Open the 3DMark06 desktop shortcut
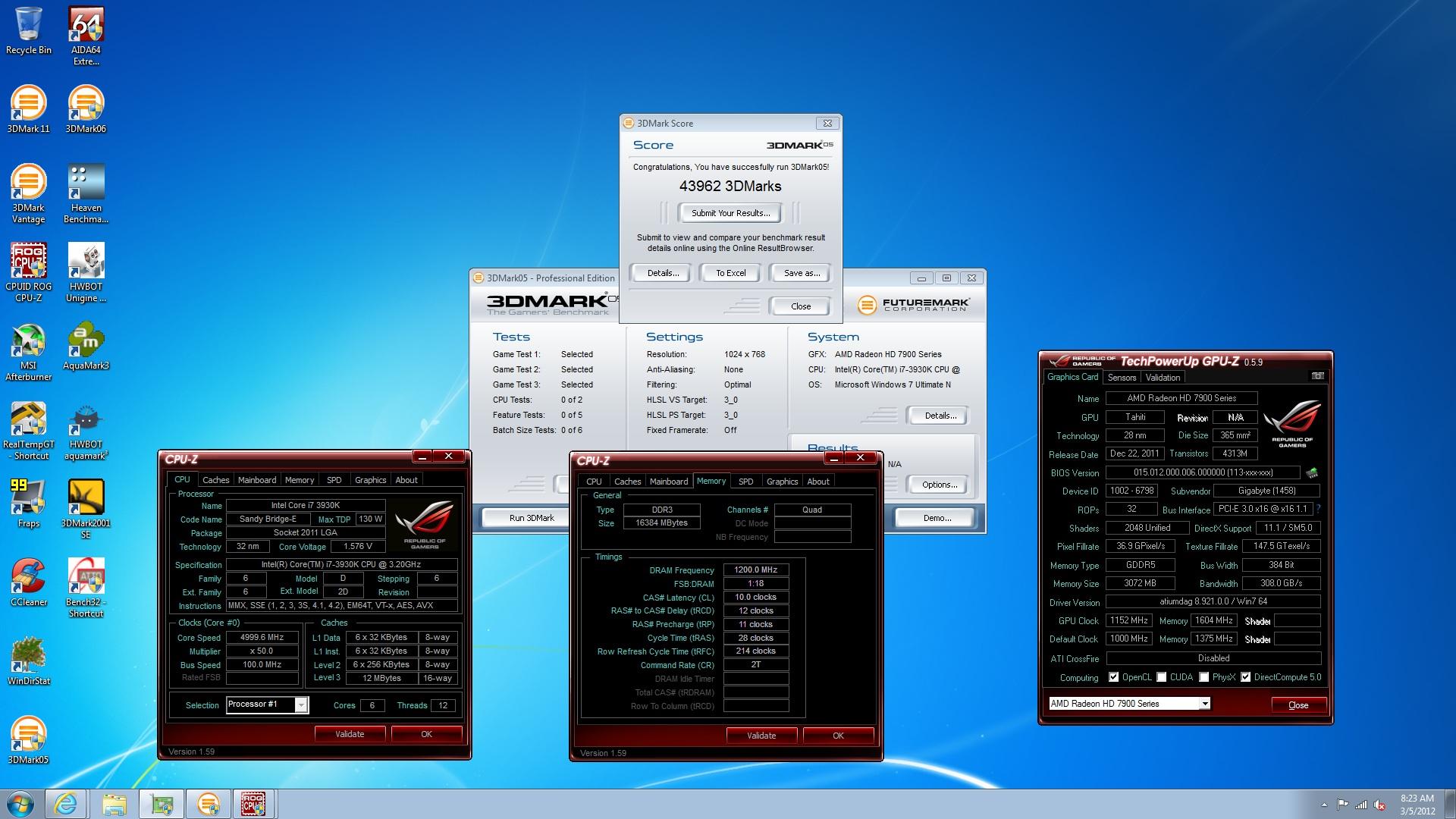The width and height of the screenshot is (1456, 819). coord(86,109)
